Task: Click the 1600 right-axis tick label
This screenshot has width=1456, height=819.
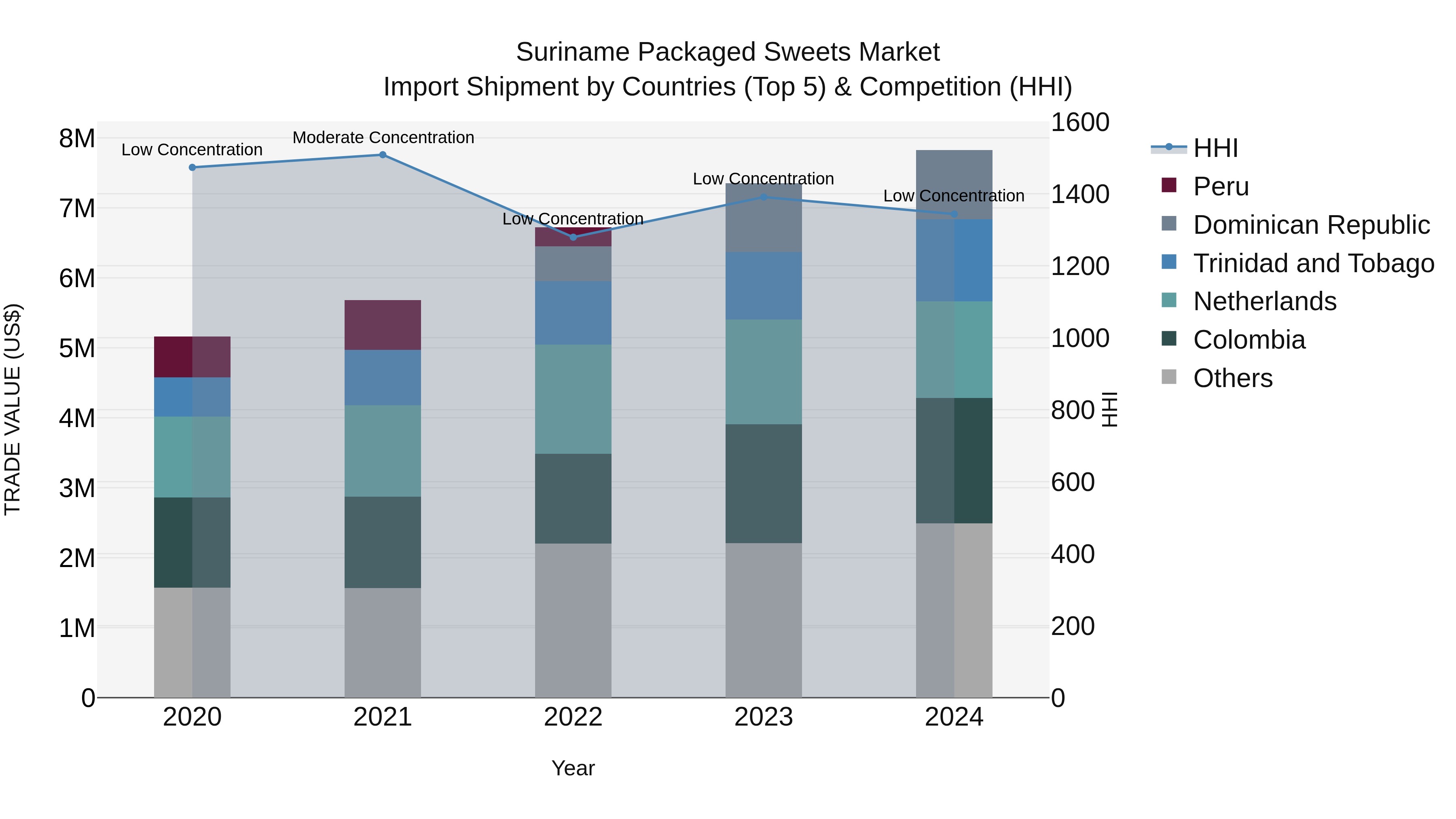Action: 1080,123
